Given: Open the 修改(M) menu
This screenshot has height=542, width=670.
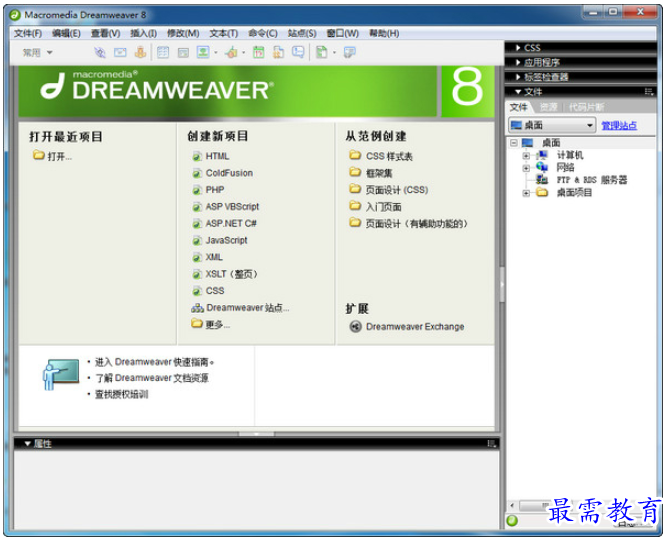Looking at the screenshot, I should coord(183,33).
